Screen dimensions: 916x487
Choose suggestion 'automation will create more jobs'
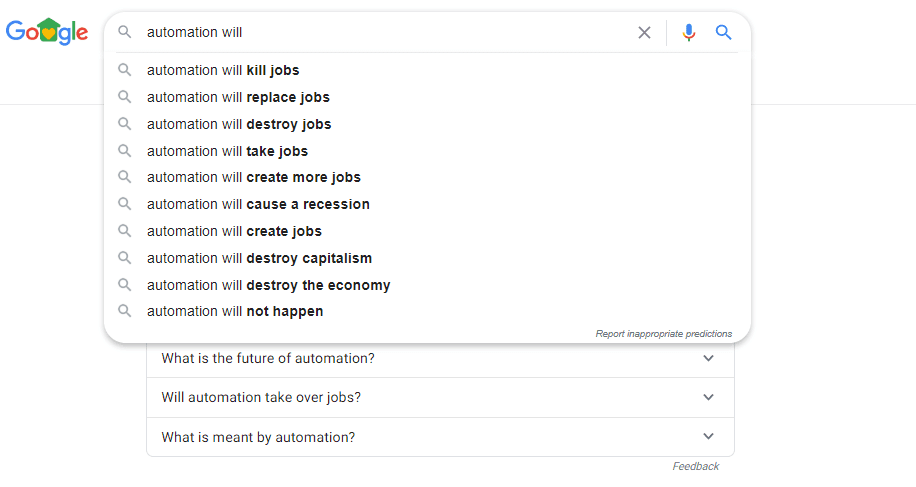click(254, 177)
